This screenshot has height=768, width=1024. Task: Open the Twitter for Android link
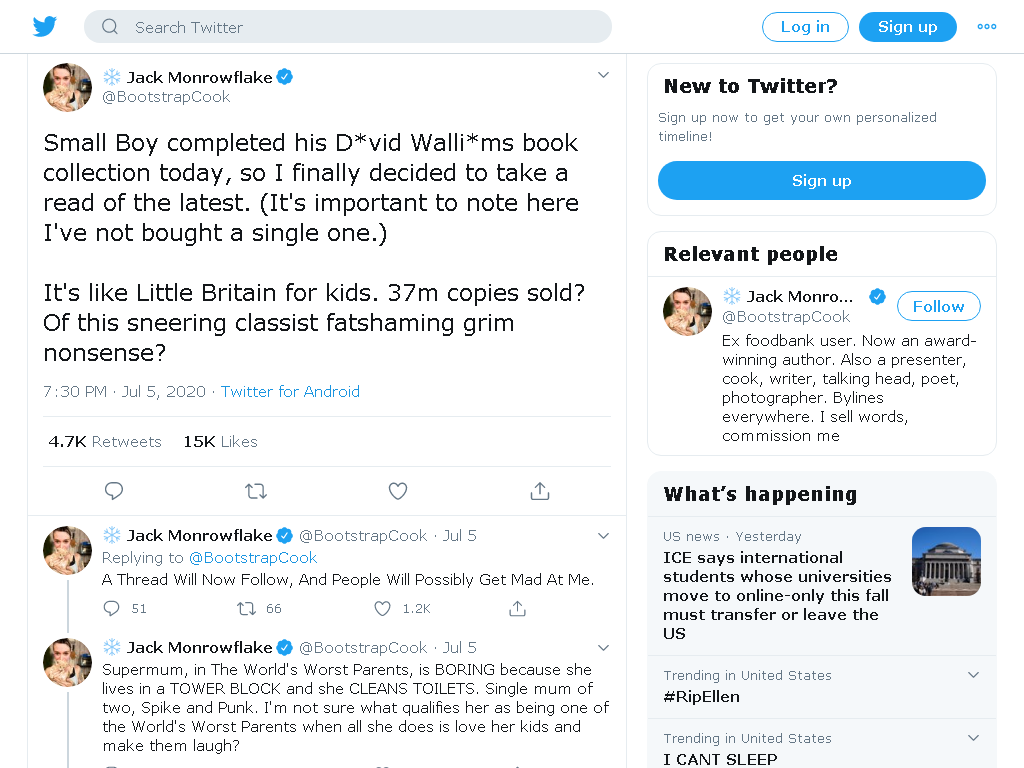click(290, 391)
